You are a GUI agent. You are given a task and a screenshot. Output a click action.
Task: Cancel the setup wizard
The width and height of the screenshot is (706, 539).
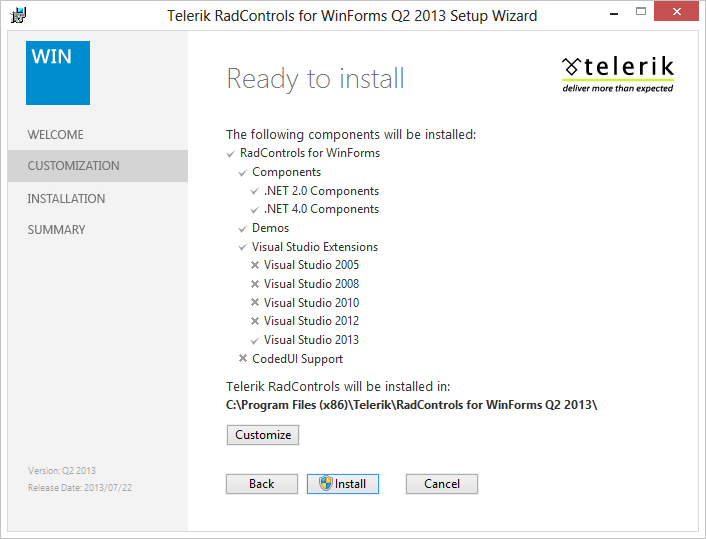pos(442,484)
